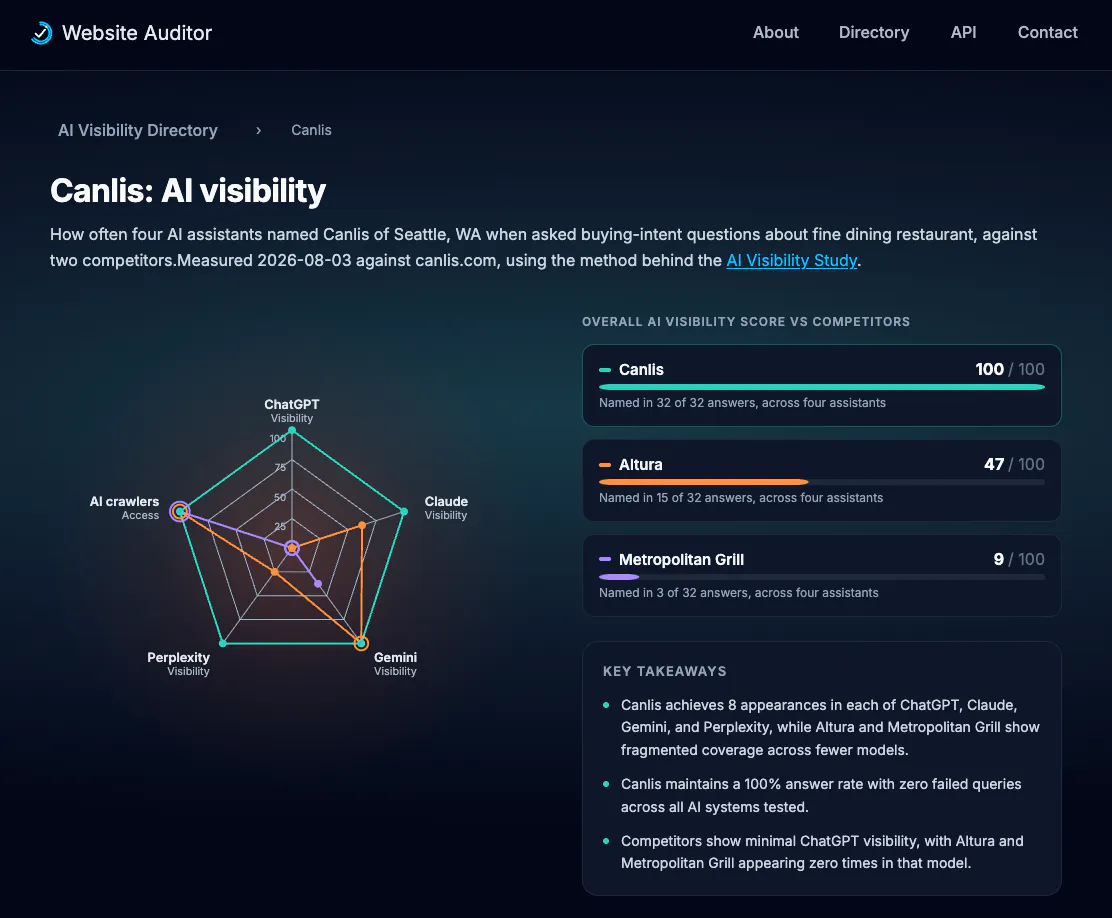Click the orange legend dash beside Altura
This screenshot has height=918, width=1112.
point(605,465)
